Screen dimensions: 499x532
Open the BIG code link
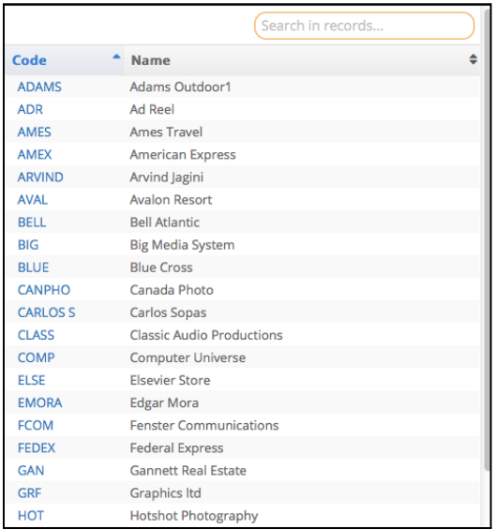pyautogui.click(x=28, y=245)
